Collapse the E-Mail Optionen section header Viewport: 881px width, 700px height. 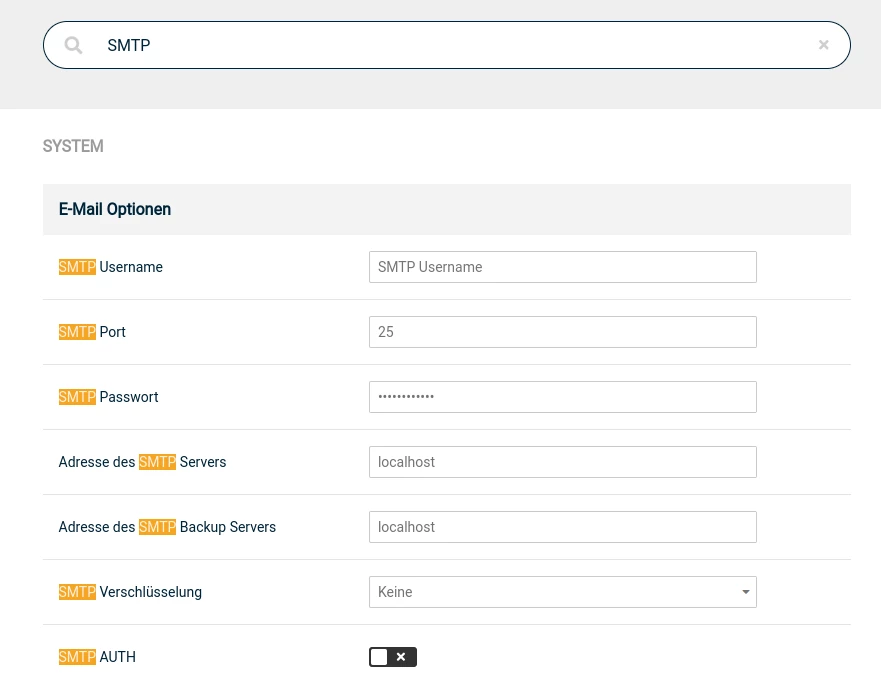[447, 210]
